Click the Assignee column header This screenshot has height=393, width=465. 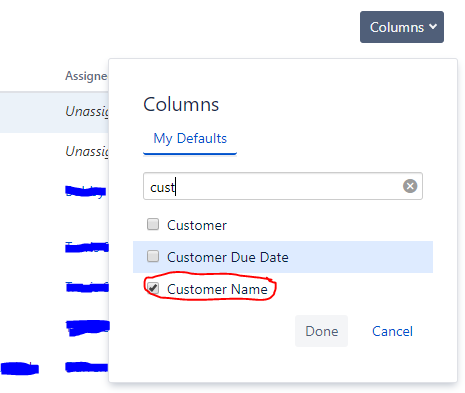86,76
